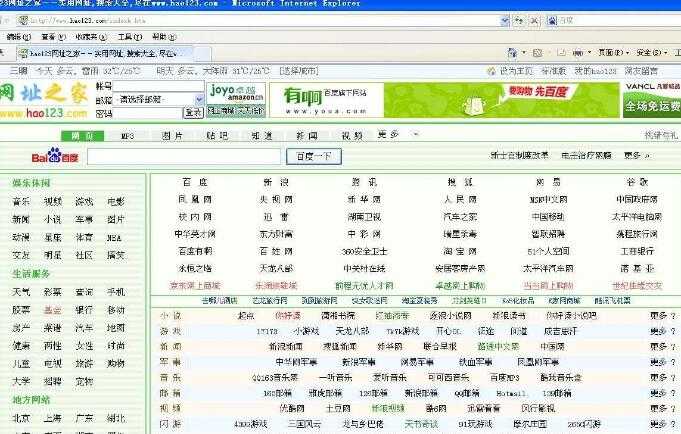681x434 pixels.
Task: Click the search provider icon in IE search box
Action: click(x=552, y=20)
